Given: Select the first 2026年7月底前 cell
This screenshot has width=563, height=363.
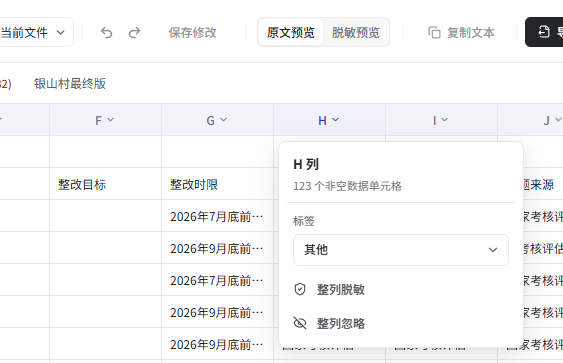Looking at the screenshot, I should tap(218, 216).
